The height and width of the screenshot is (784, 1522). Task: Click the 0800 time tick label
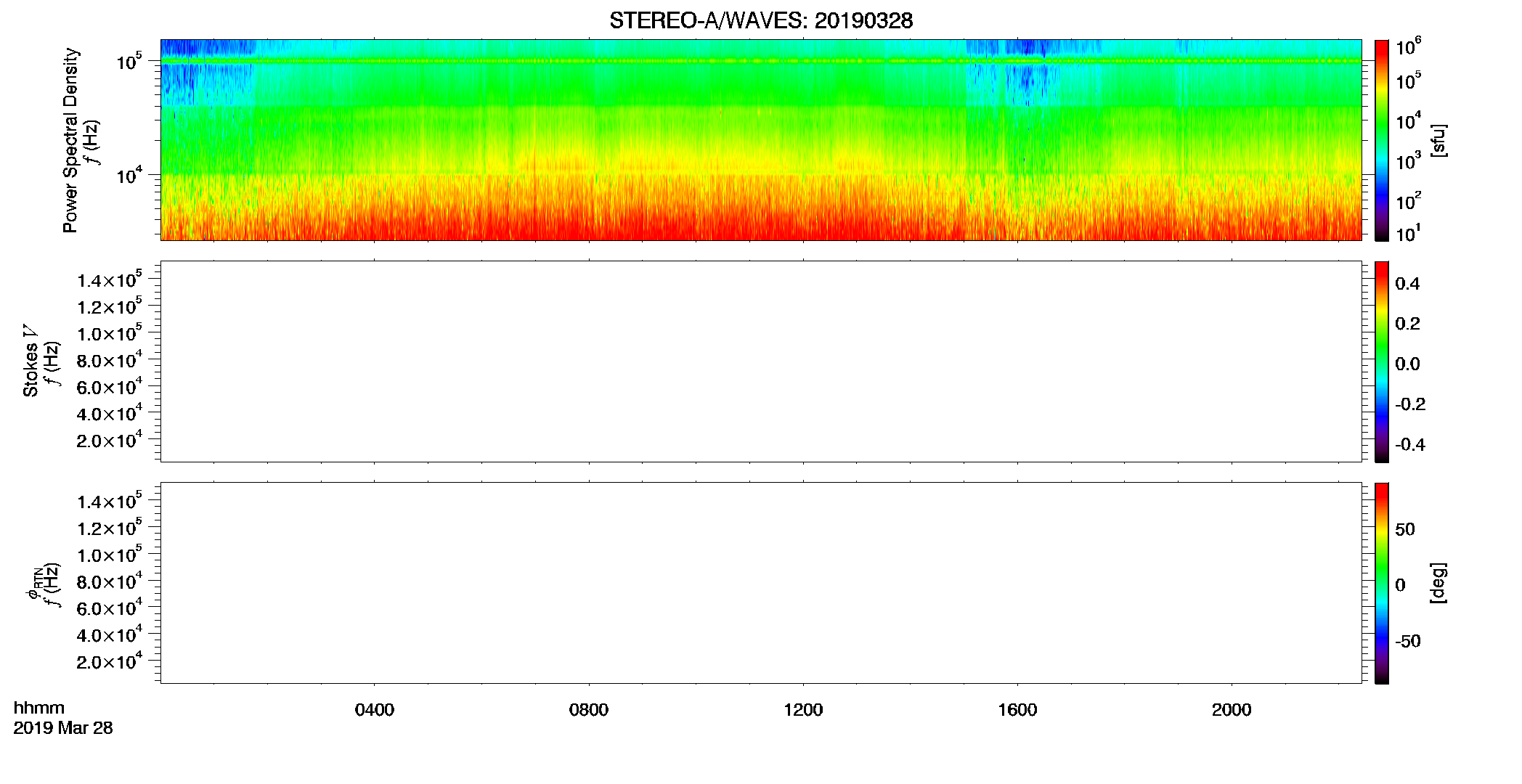(589, 710)
